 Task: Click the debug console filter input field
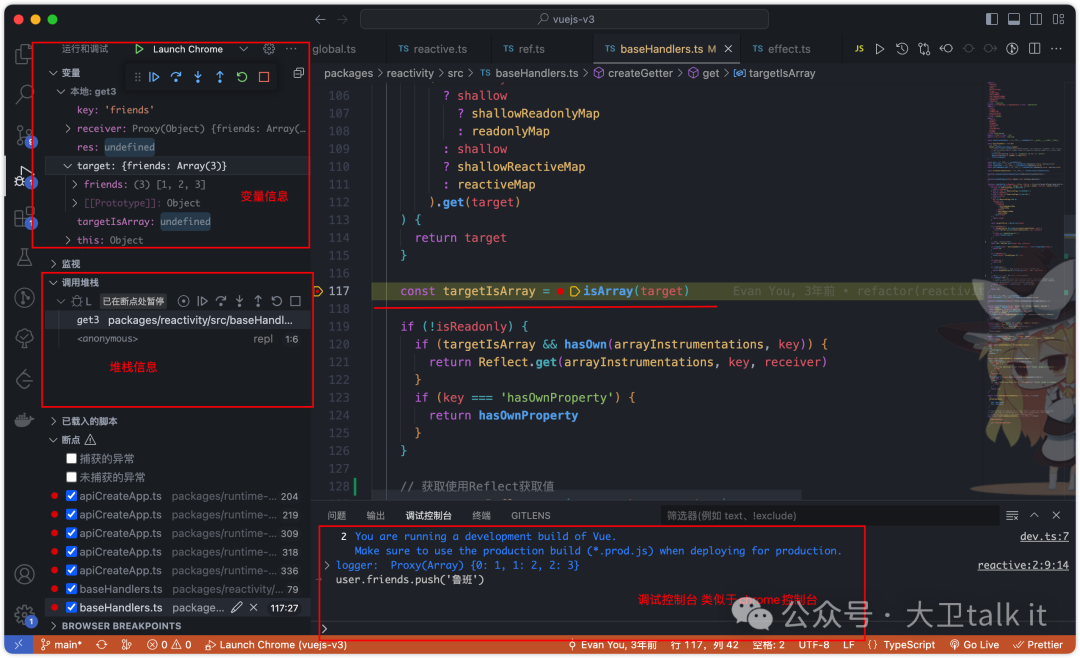point(830,516)
